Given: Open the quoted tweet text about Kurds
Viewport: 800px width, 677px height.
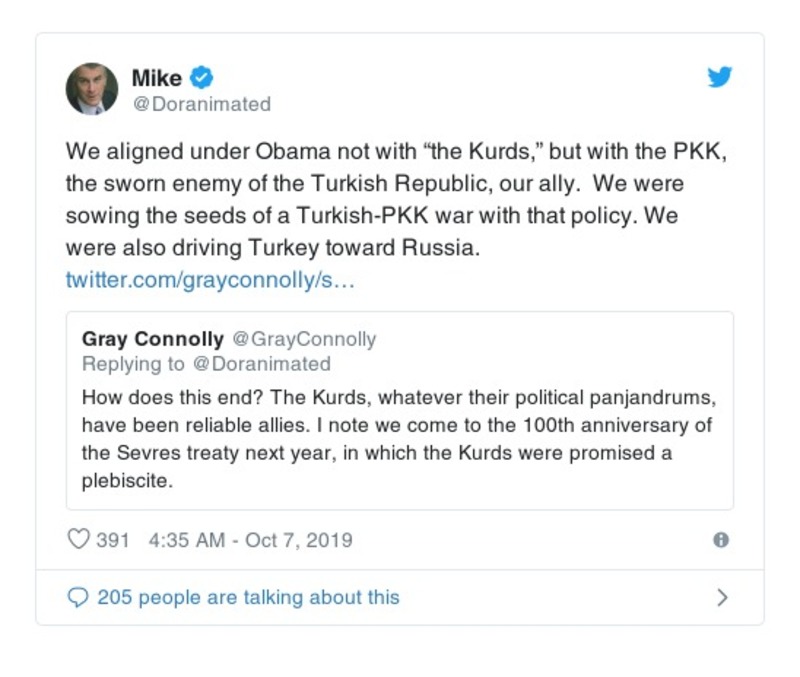Looking at the screenshot, I should 395,437.
